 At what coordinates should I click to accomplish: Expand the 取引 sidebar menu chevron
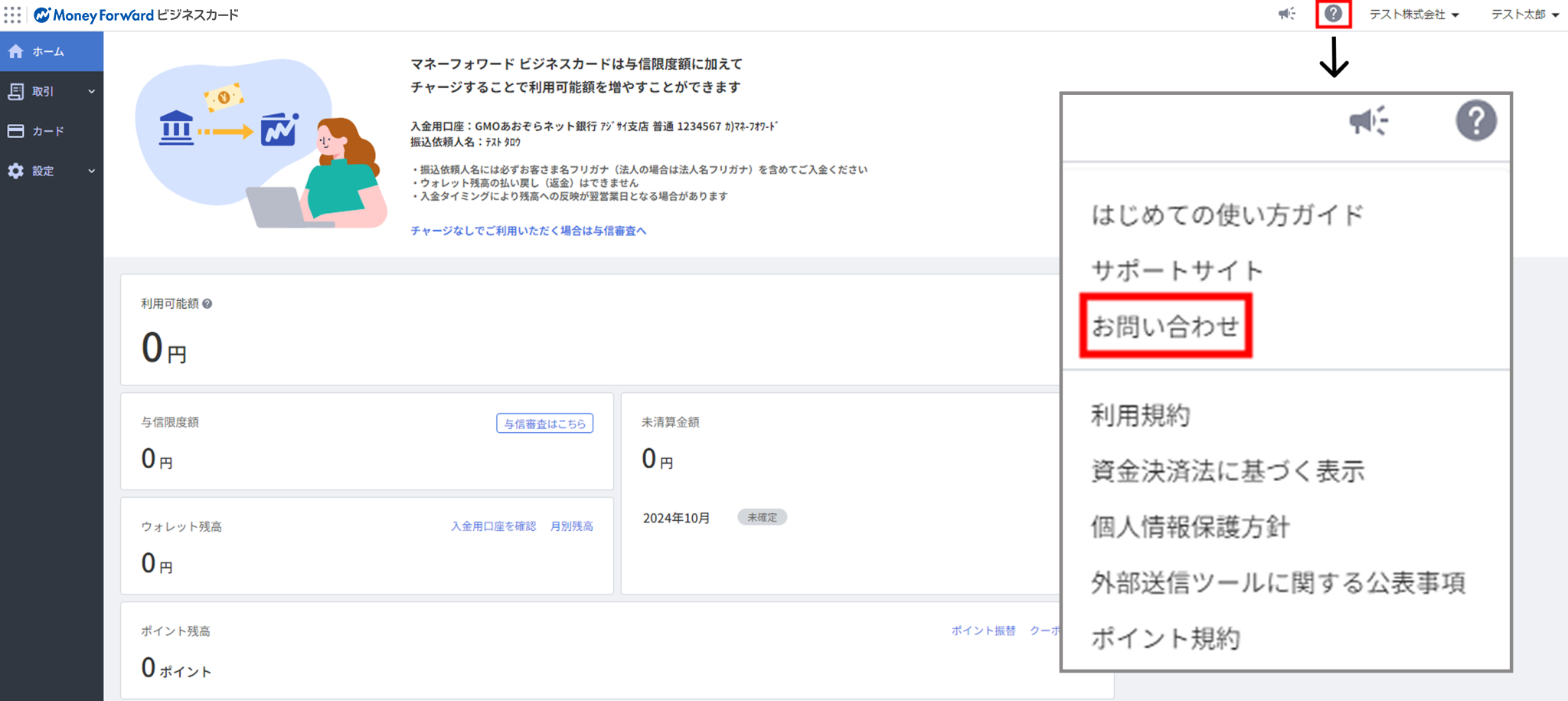pos(92,91)
